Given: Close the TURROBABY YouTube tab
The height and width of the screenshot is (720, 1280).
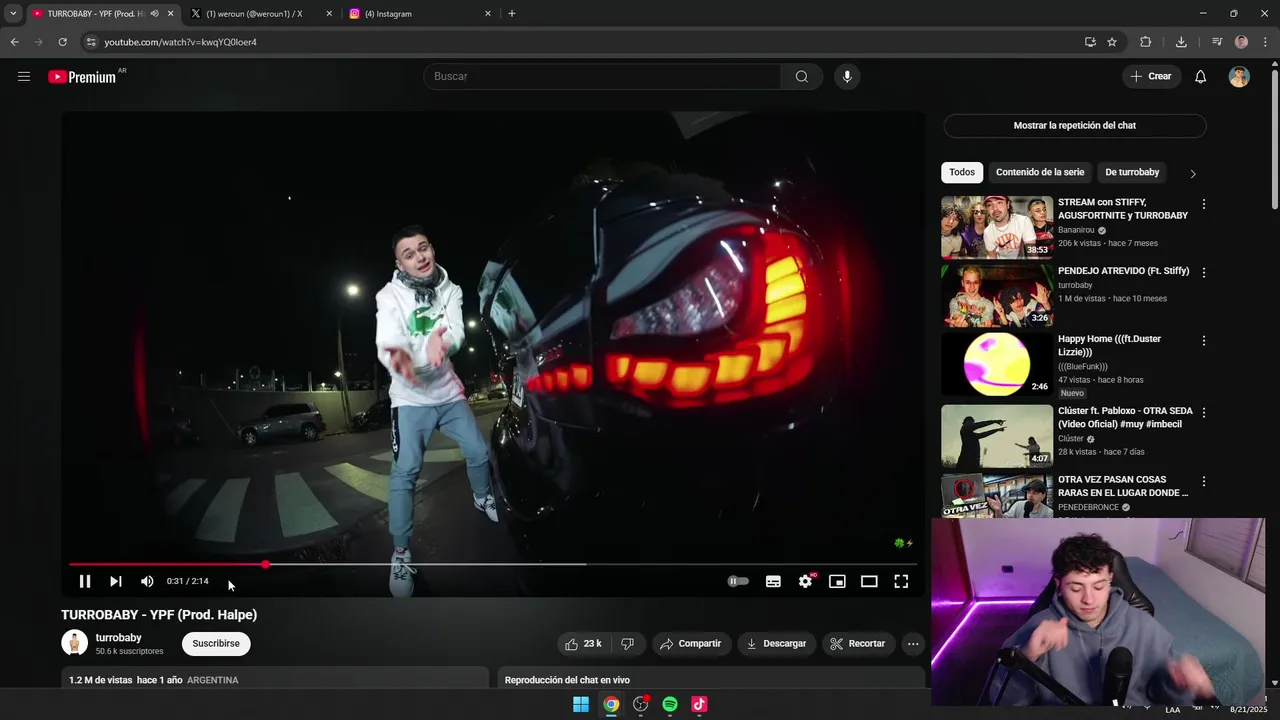Looking at the screenshot, I should coord(170,14).
